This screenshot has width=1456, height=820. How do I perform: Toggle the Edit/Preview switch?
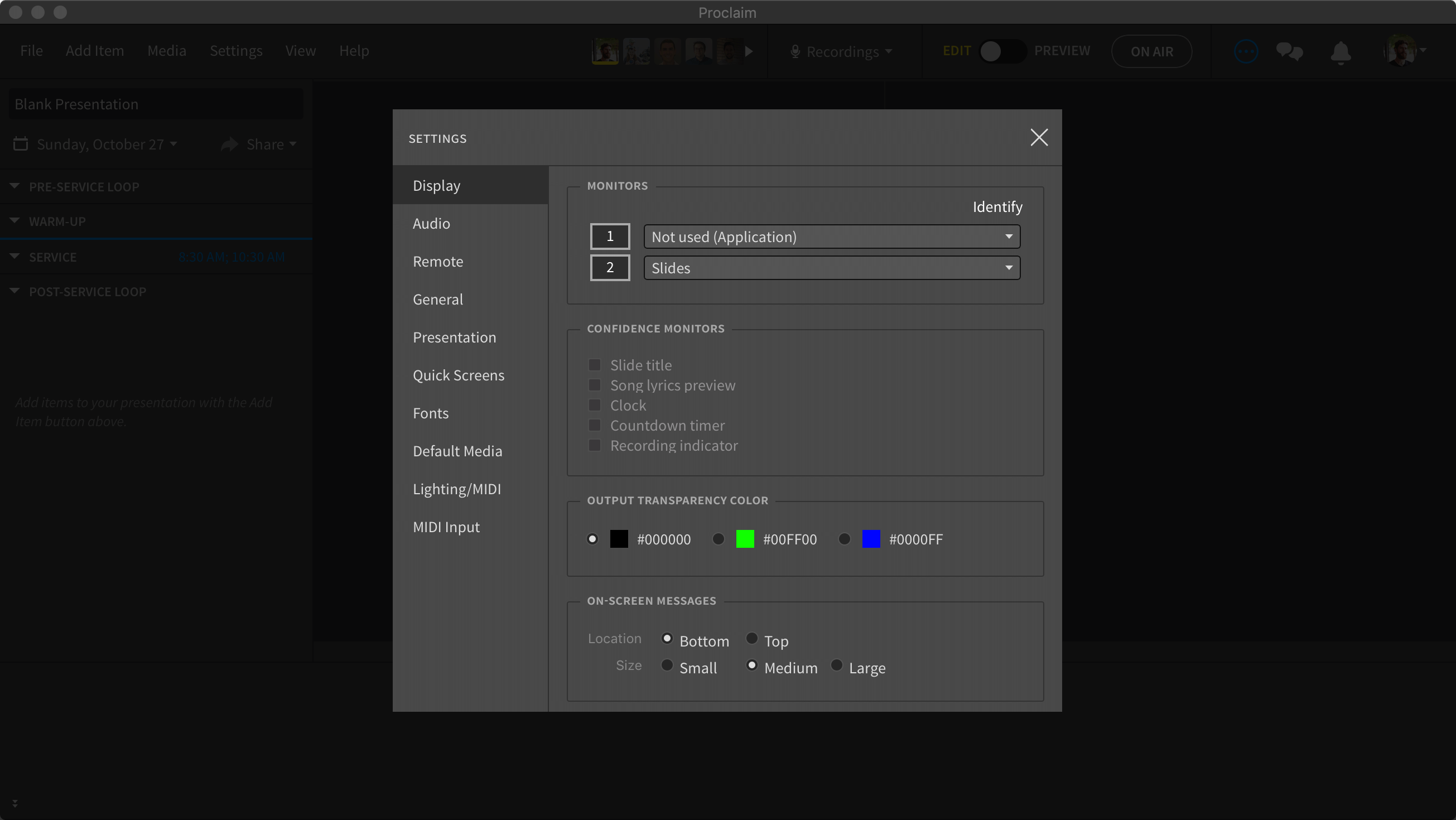point(1002,51)
